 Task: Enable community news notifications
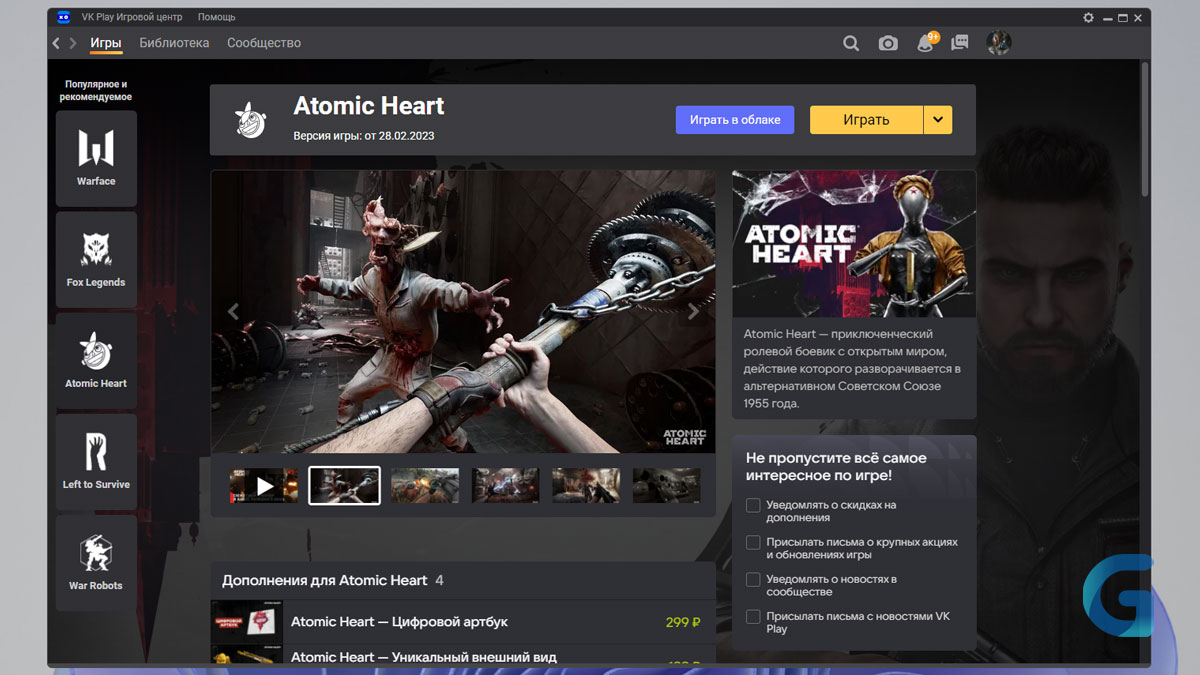753,579
